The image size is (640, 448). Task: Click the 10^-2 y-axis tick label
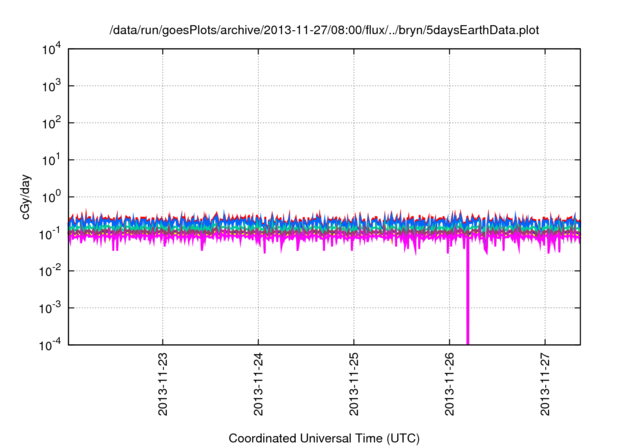click(x=50, y=271)
